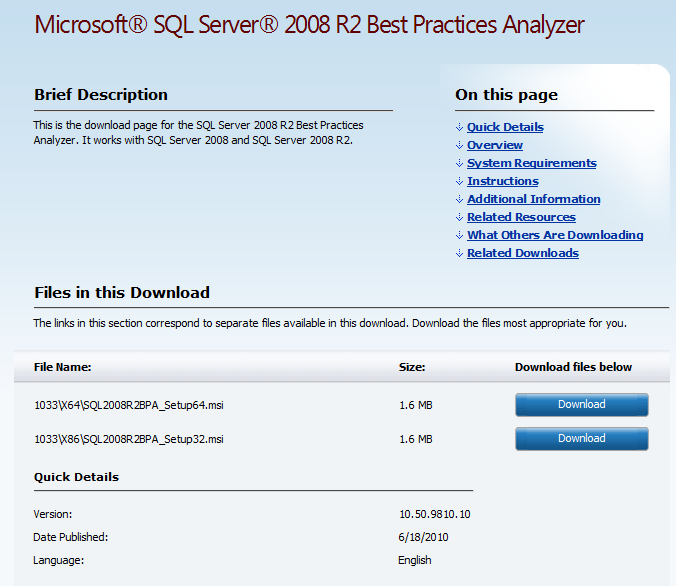Image resolution: width=676 pixels, height=586 pixels.
Task: Click the language value English
Action: (x=415, y=560)
